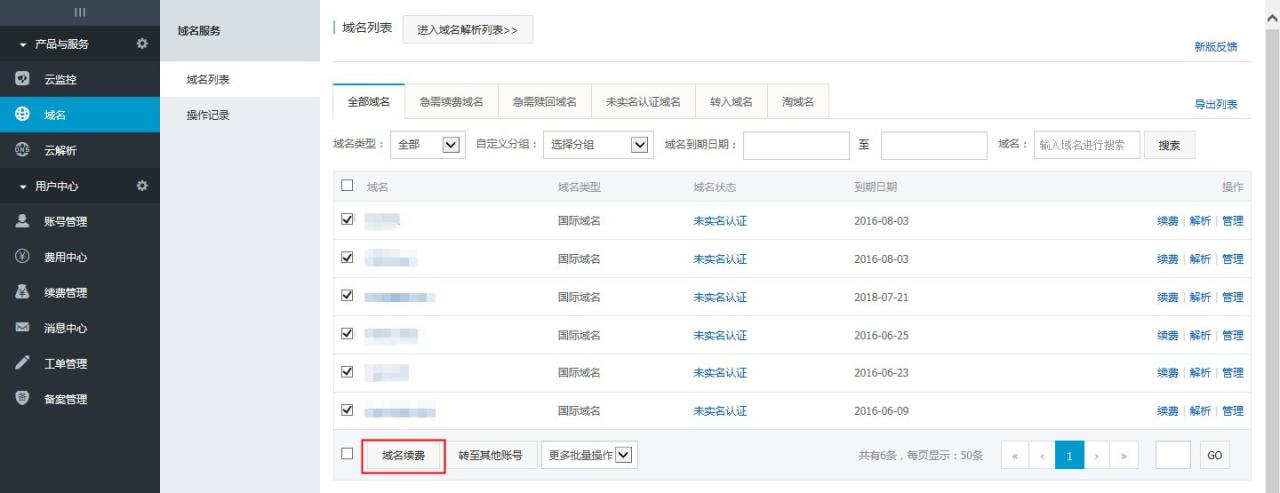Uncheck the domain expiring 2018-07-21
The image size is (1280, 493).
coord(347,295)
